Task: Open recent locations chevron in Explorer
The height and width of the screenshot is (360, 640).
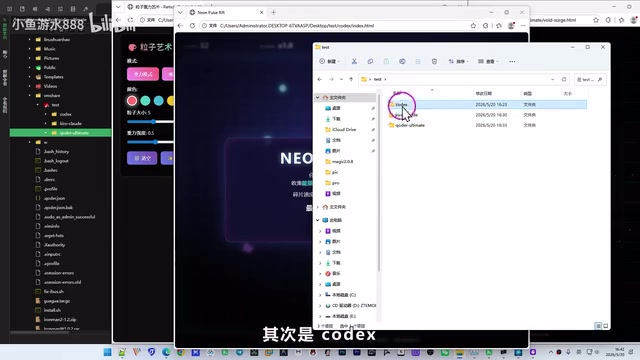Action: (341, 79)
